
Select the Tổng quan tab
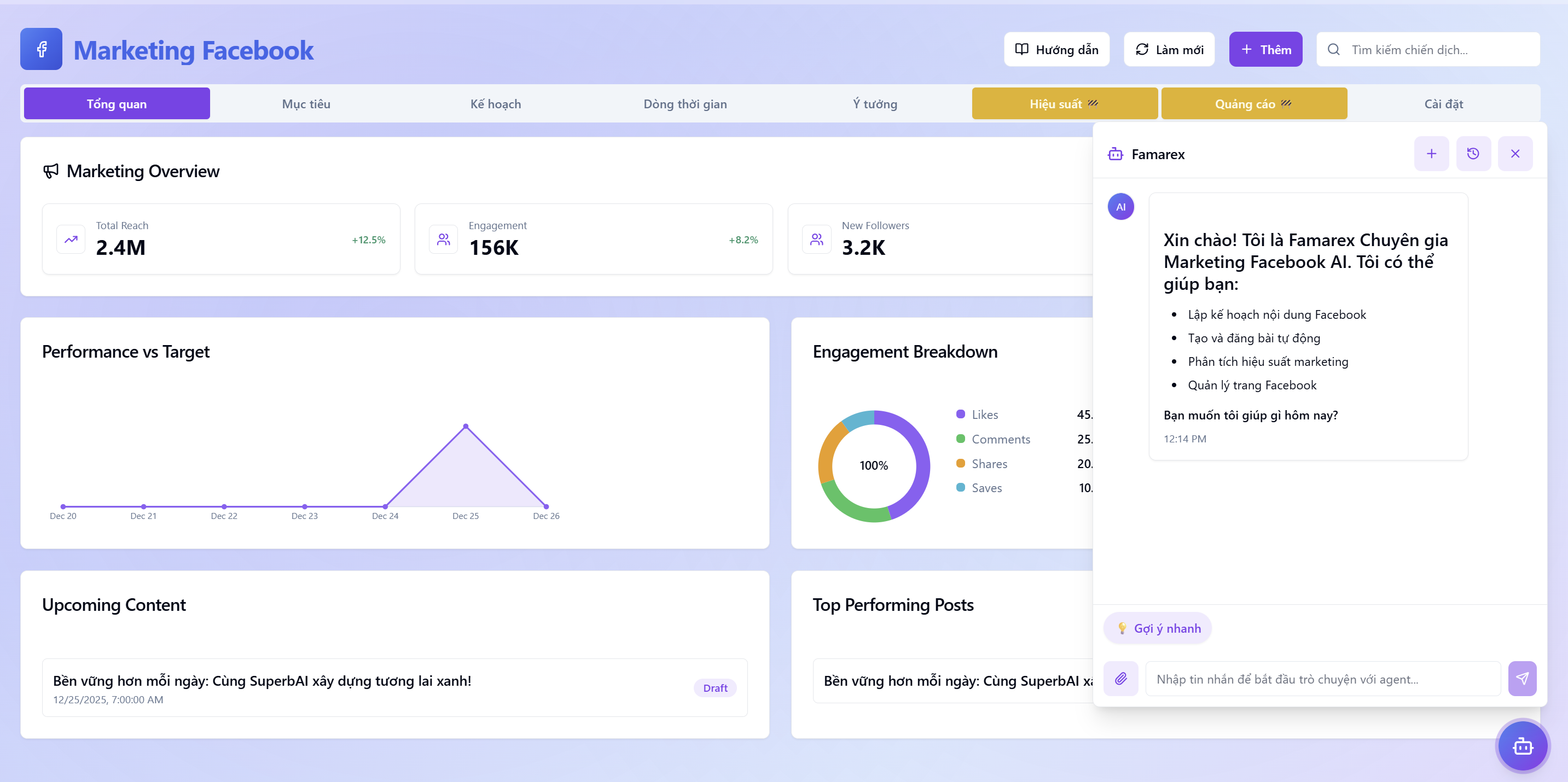click(117, 103)
